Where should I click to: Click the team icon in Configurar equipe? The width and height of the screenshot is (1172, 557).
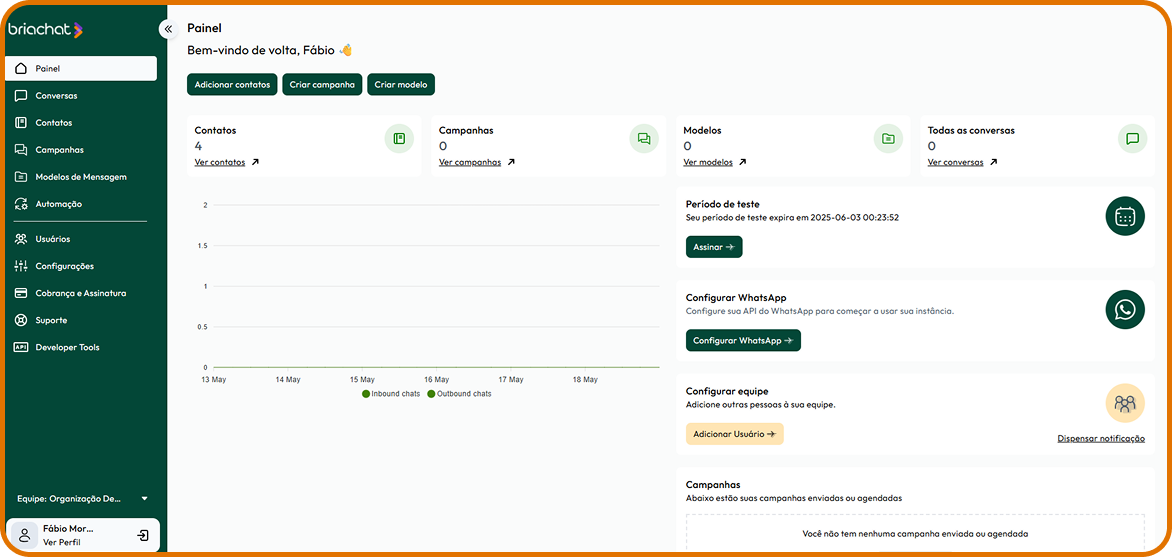[1125, 403]
